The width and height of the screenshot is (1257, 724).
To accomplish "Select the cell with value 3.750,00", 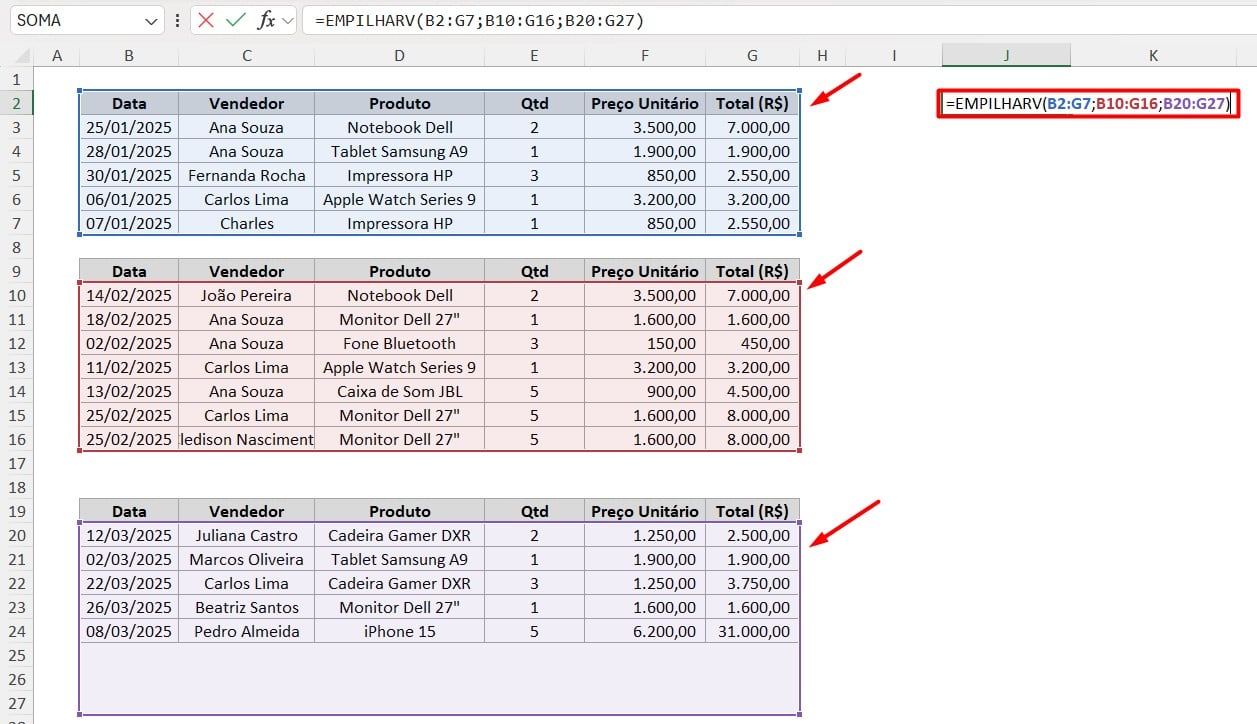I will pyautogui.click(x=752, y=583).
